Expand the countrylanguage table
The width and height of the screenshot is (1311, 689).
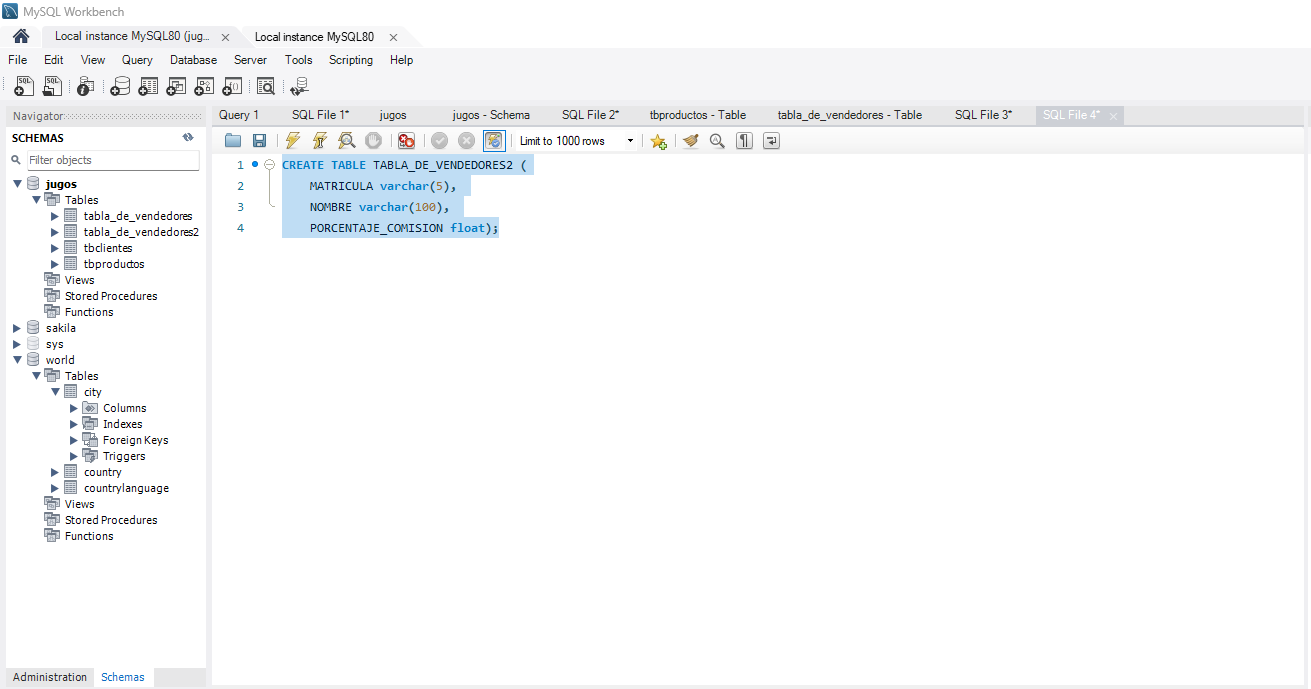(56, 488)
